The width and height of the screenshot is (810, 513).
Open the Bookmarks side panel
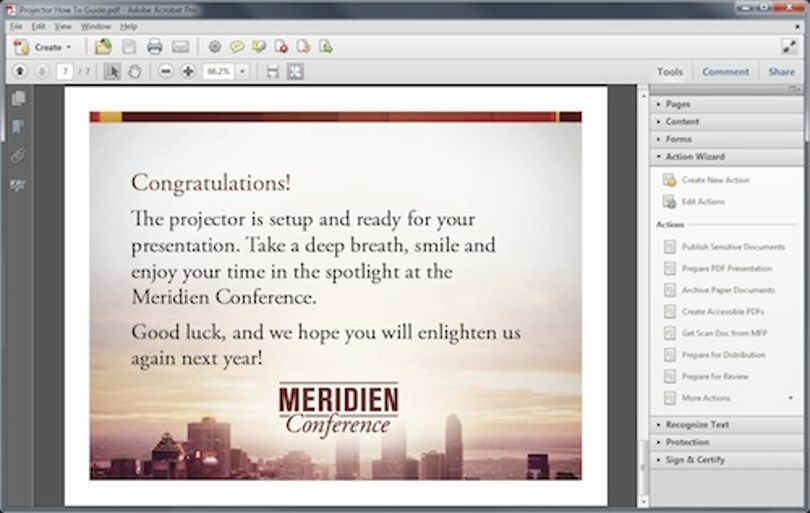pyautogui.click(x=18, y=127)
